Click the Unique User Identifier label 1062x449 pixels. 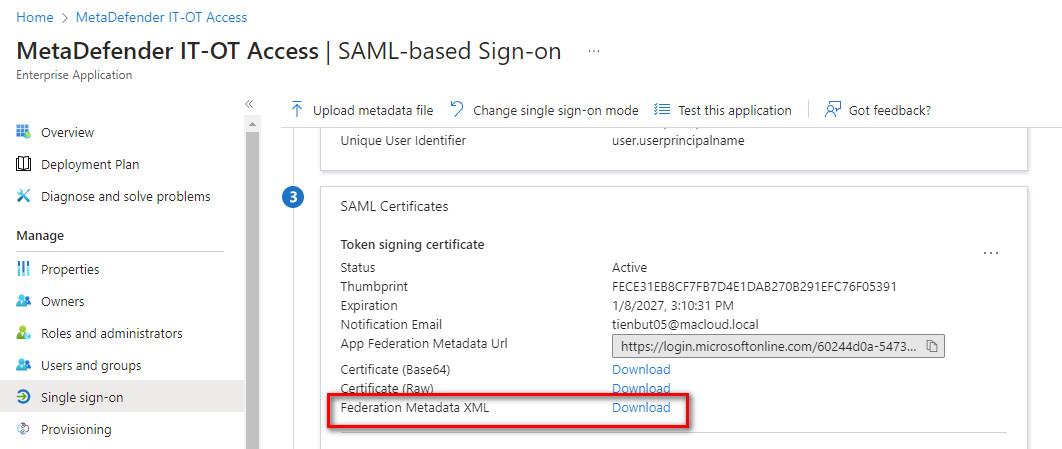tap(403, 141)
